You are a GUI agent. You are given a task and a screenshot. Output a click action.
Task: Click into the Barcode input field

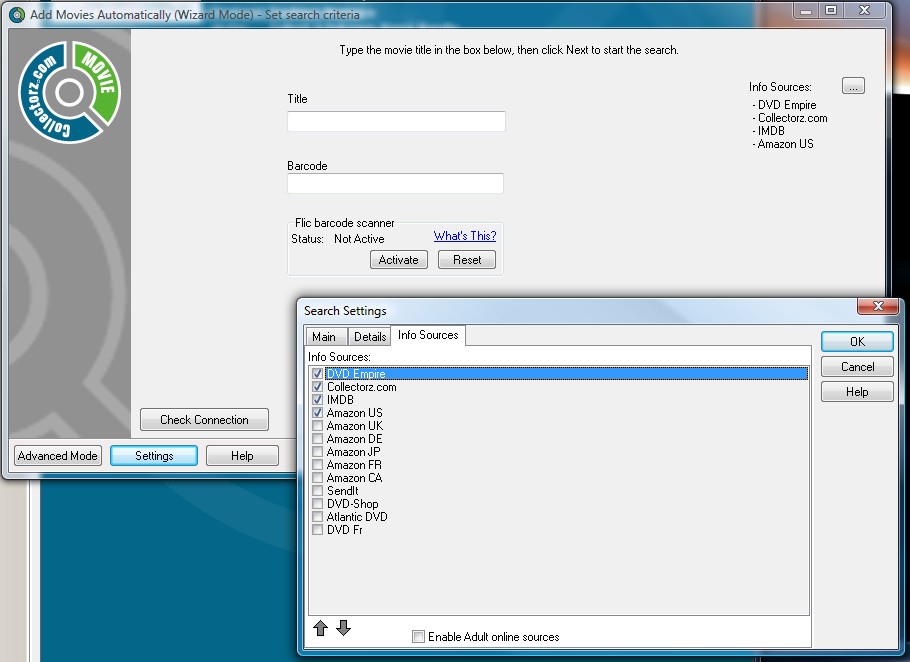click(395, 183)
